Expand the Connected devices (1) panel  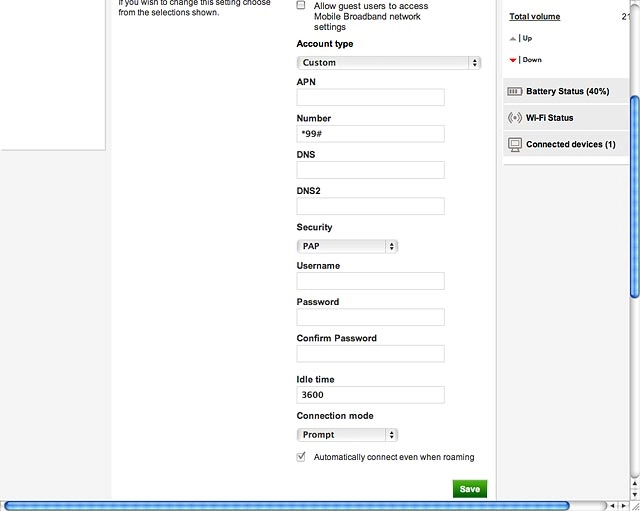click(x=566, y=144)
